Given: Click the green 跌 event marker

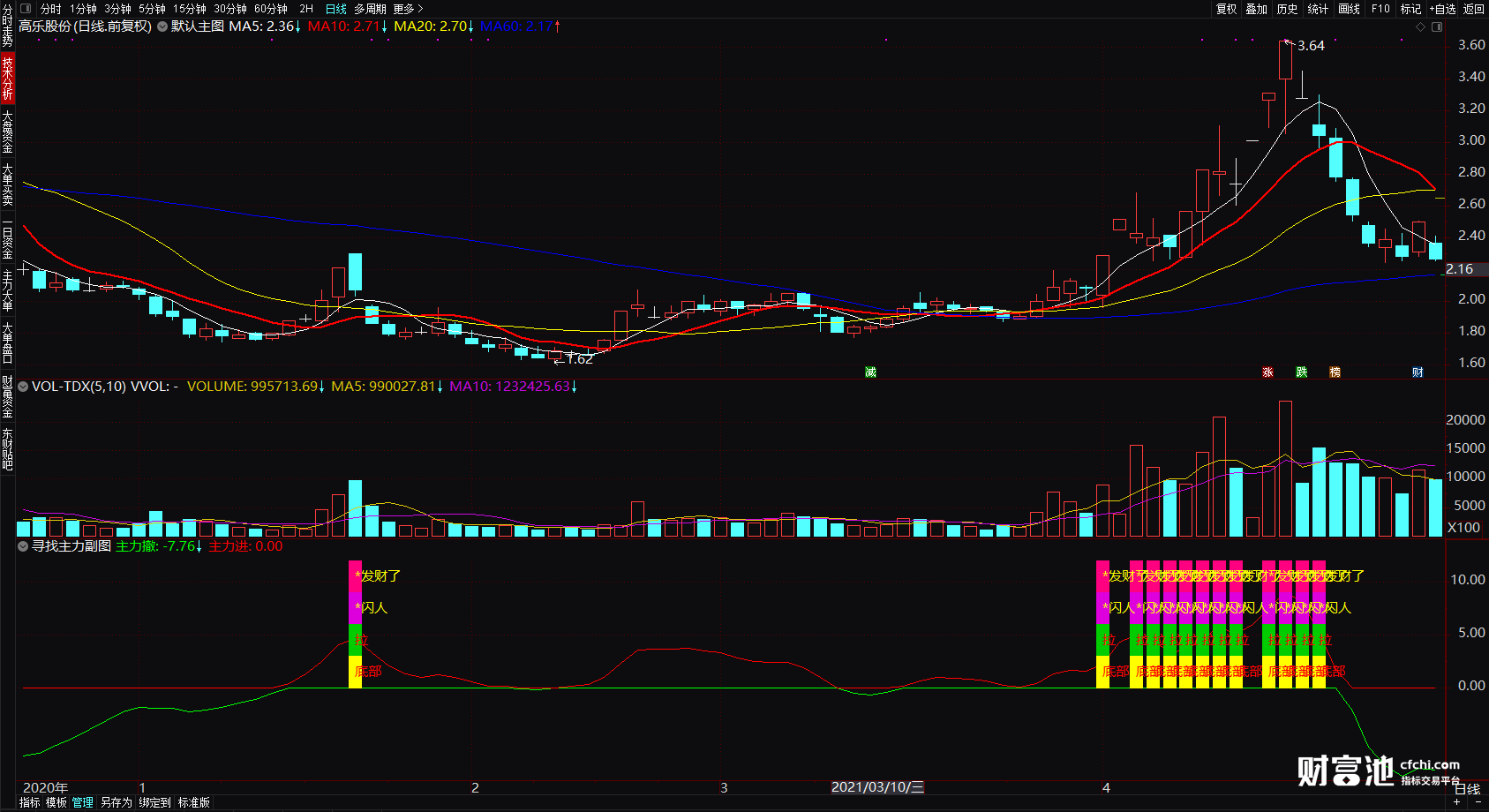Looking at the screenshot, I should click(x=1301, y=372).
